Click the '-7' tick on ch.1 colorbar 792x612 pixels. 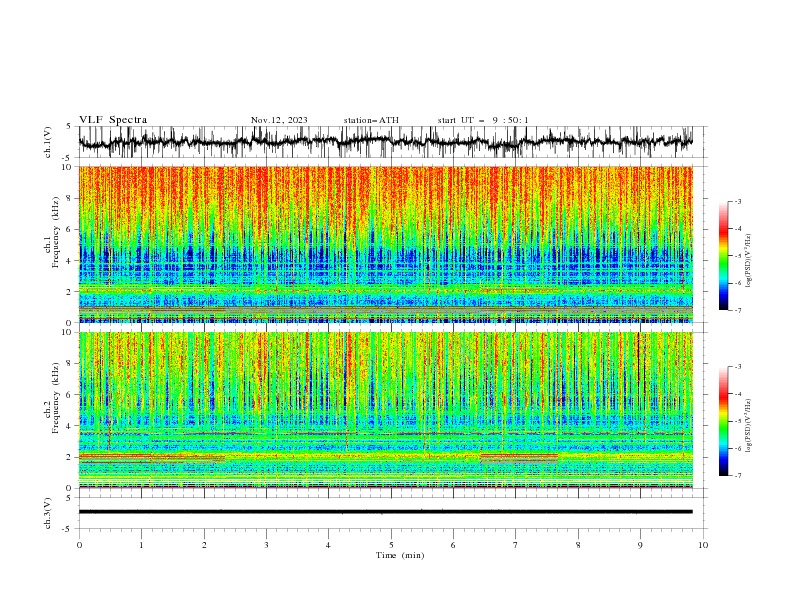point(737,310)
